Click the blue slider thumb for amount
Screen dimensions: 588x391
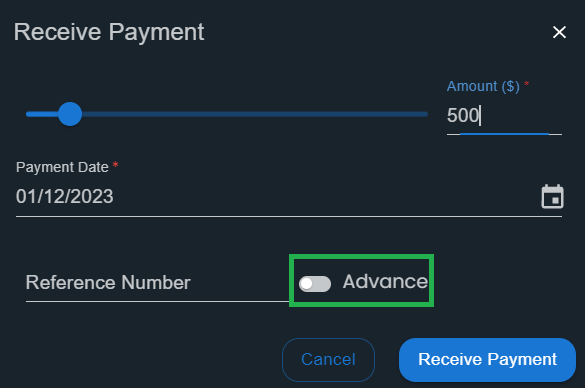click(70, 114)
